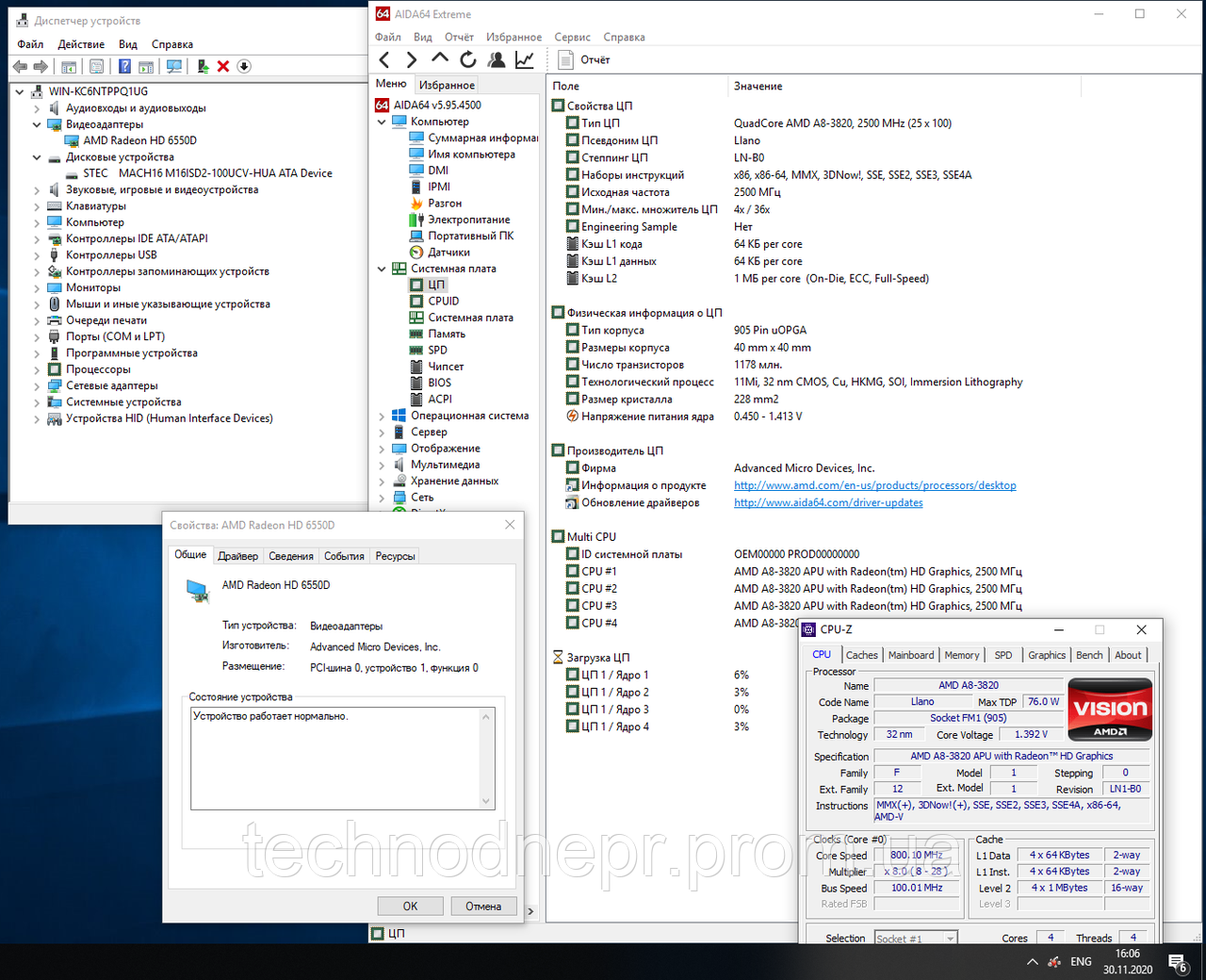This screenshot has width=1206, height=980.
Task: Go up one level in AIDA64
Action: click(x=440, y=59)
